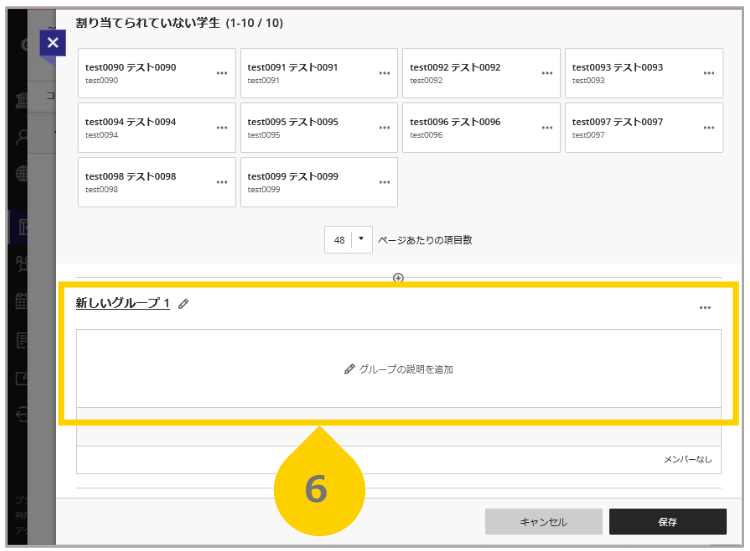
Task: Select the test0097 テスト0097 student card
Action: [x=644, y=128]
